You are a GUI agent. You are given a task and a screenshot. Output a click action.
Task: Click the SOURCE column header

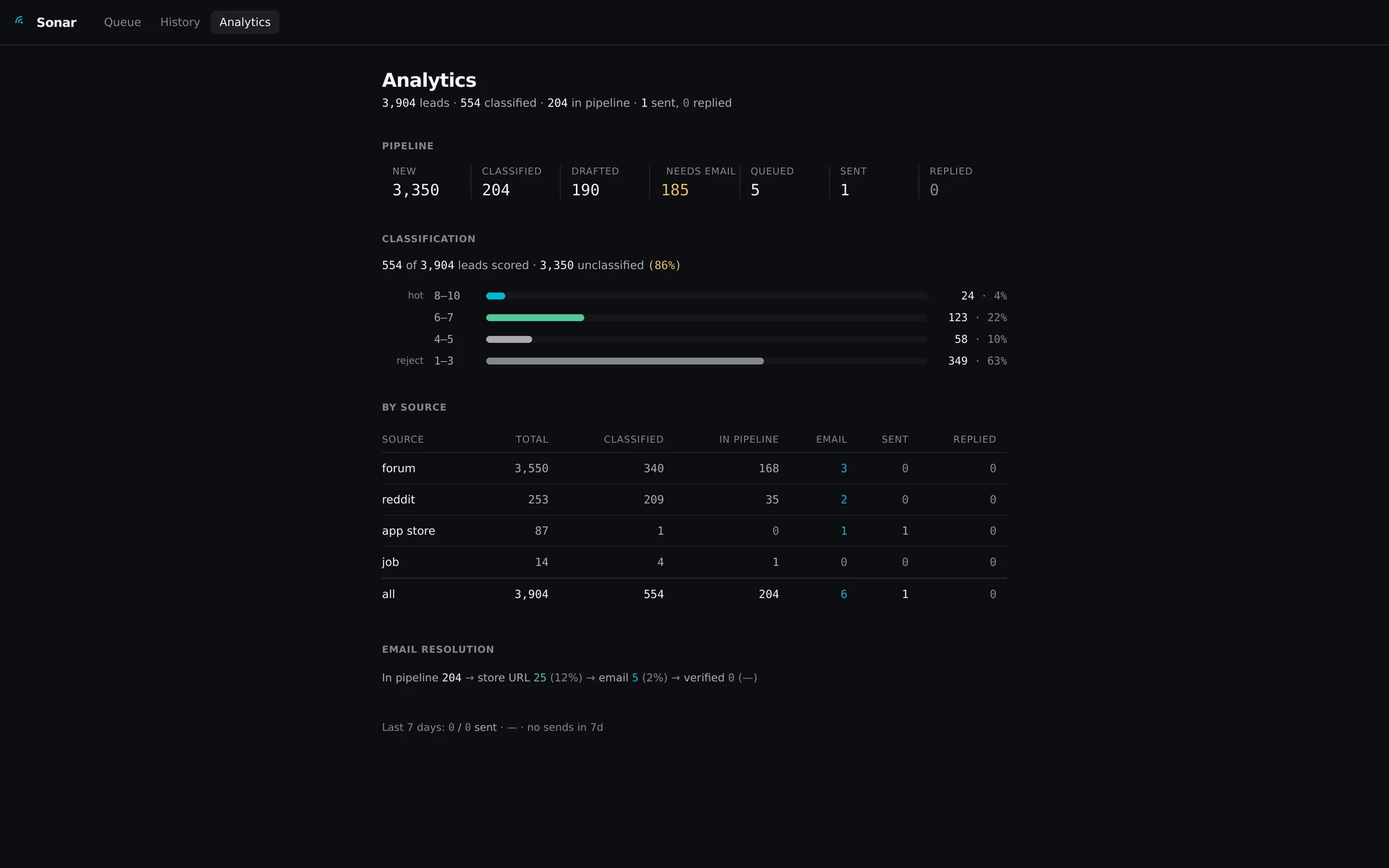(403, 440)
